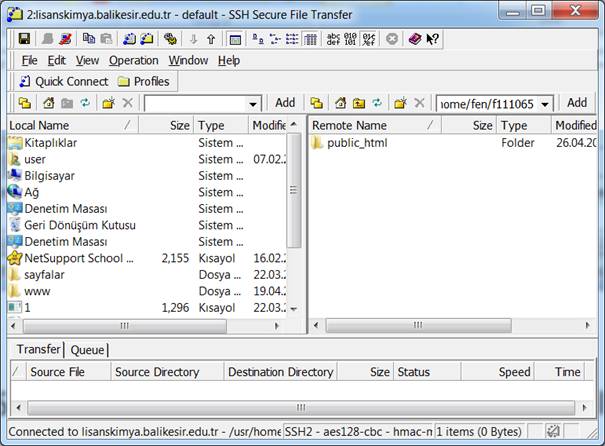Open Help Topics with the book icon
605x446 pixels.
click(415, 39)
